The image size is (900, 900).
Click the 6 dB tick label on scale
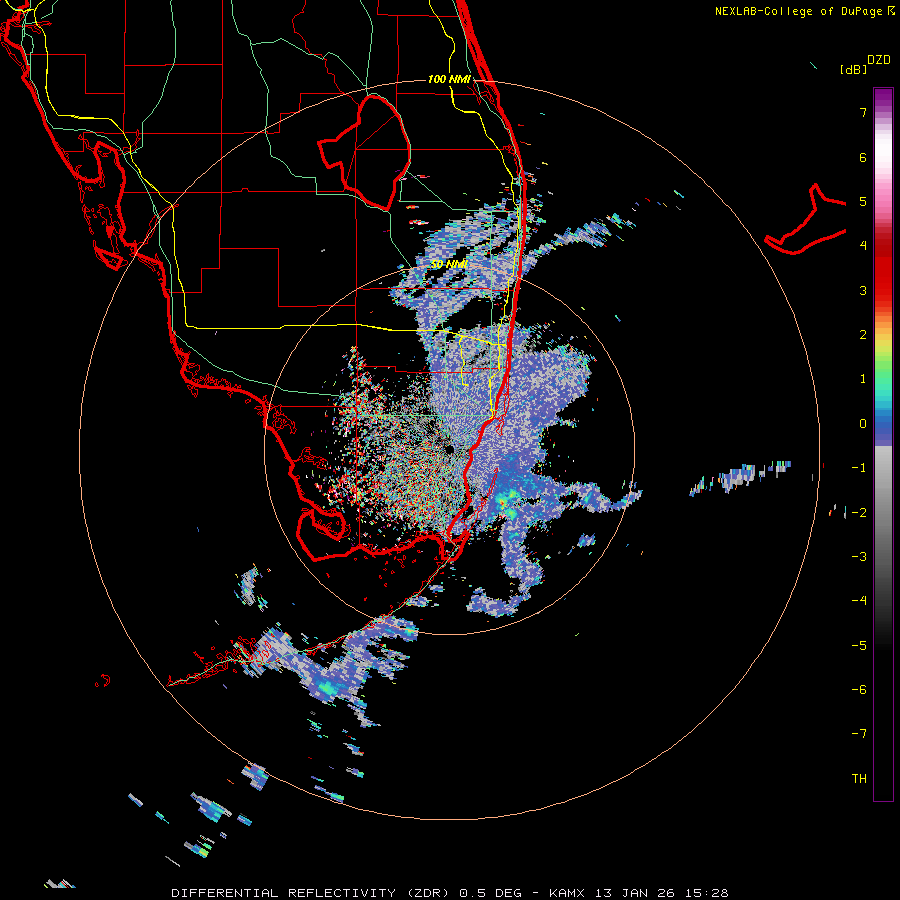(x=863, y=157)
